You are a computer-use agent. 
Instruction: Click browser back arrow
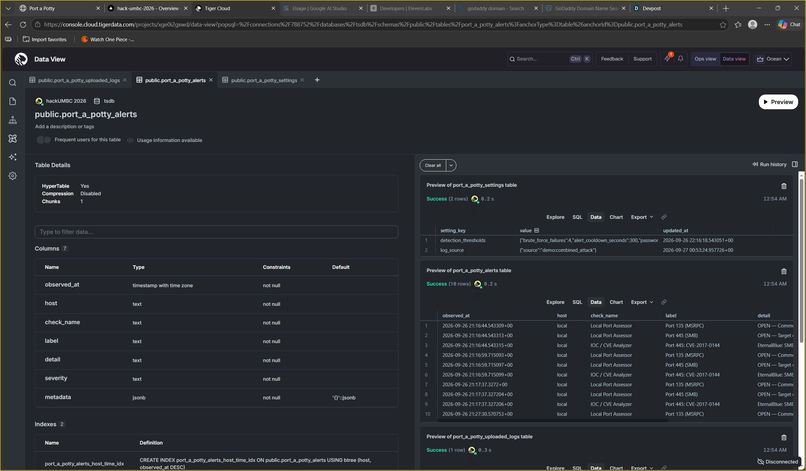[x=8, y=24]
